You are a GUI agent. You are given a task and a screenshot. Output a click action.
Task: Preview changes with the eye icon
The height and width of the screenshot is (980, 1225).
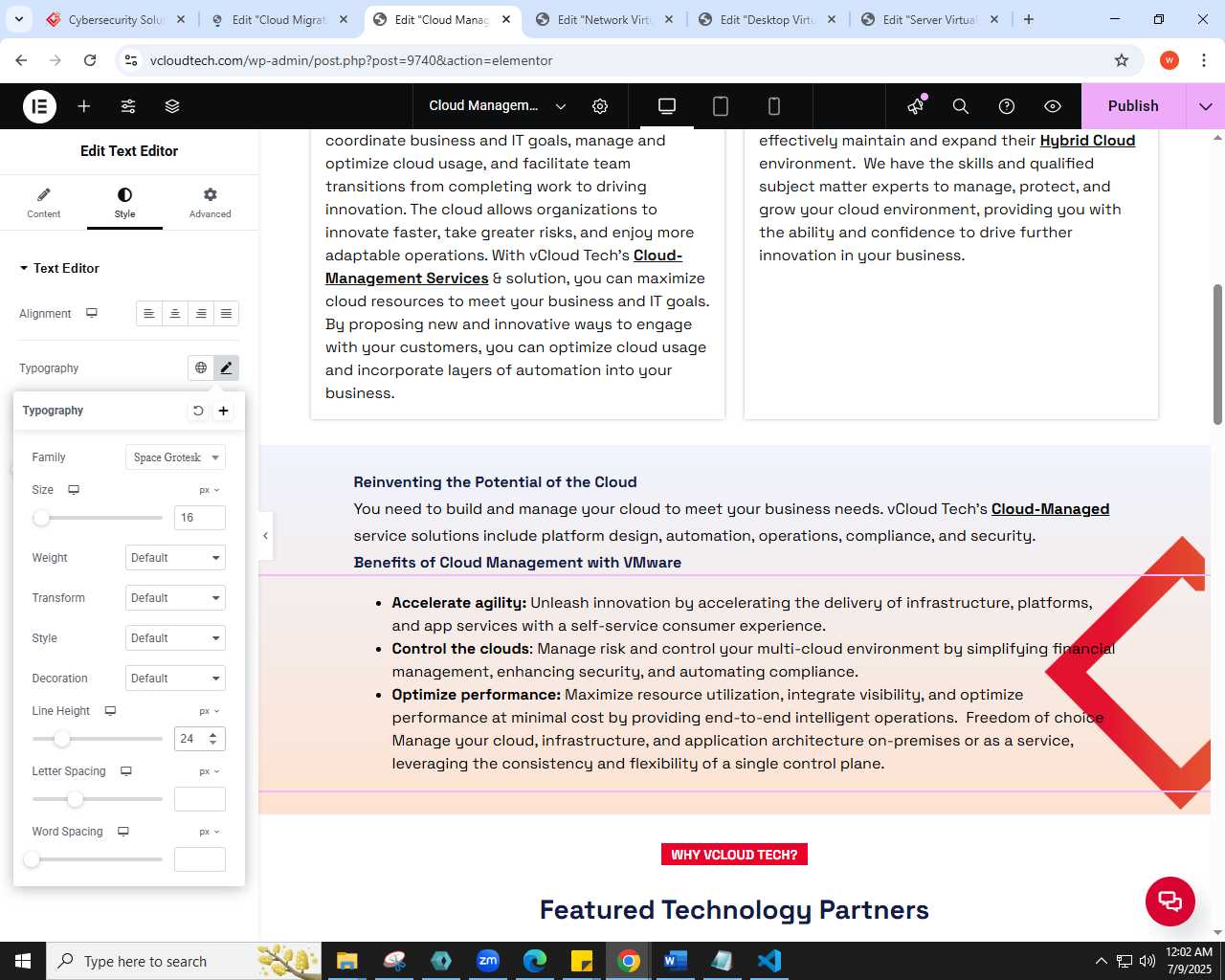tap(1053, 106)
